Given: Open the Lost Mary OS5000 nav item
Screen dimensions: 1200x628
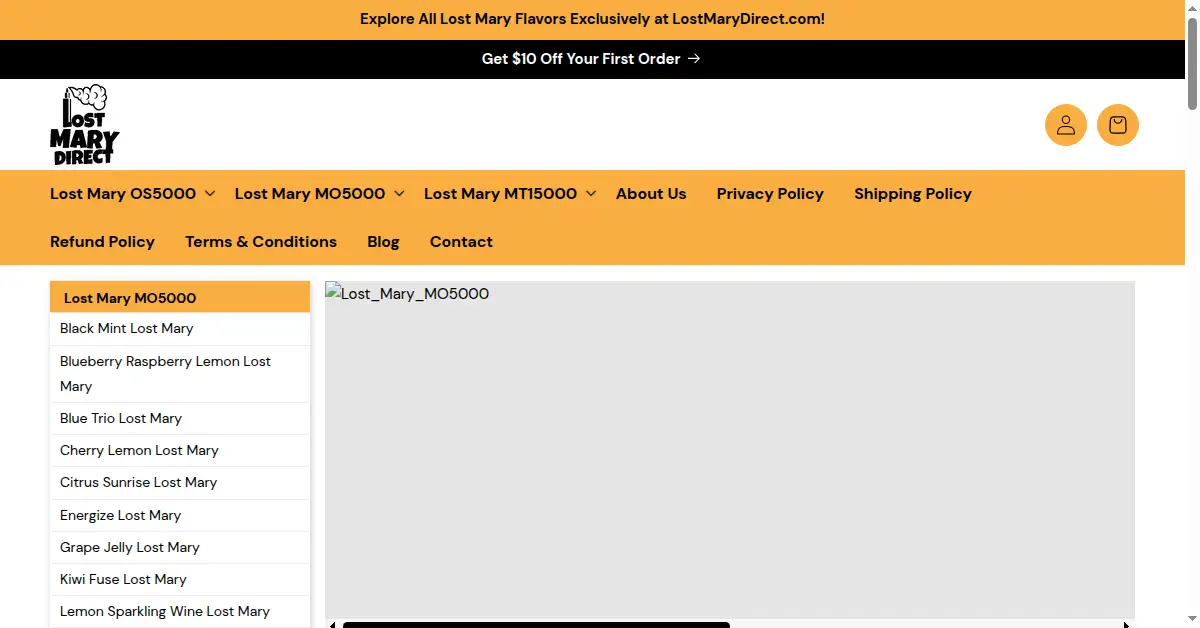Looking at the screenshot, I should 123,194.
